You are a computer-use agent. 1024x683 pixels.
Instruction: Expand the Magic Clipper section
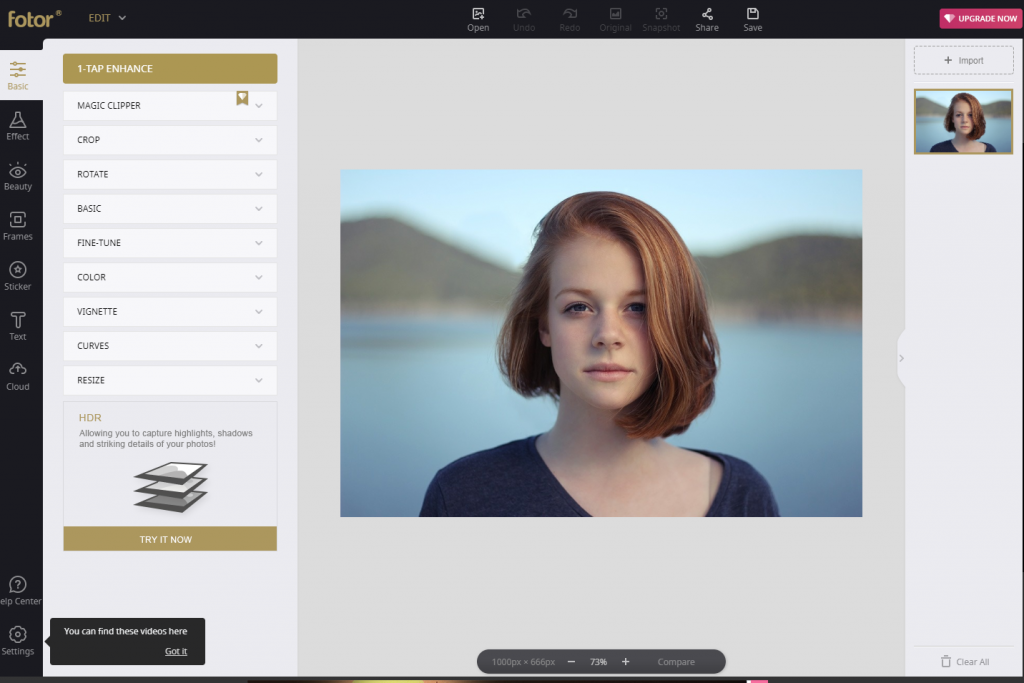tap(170, 105)
